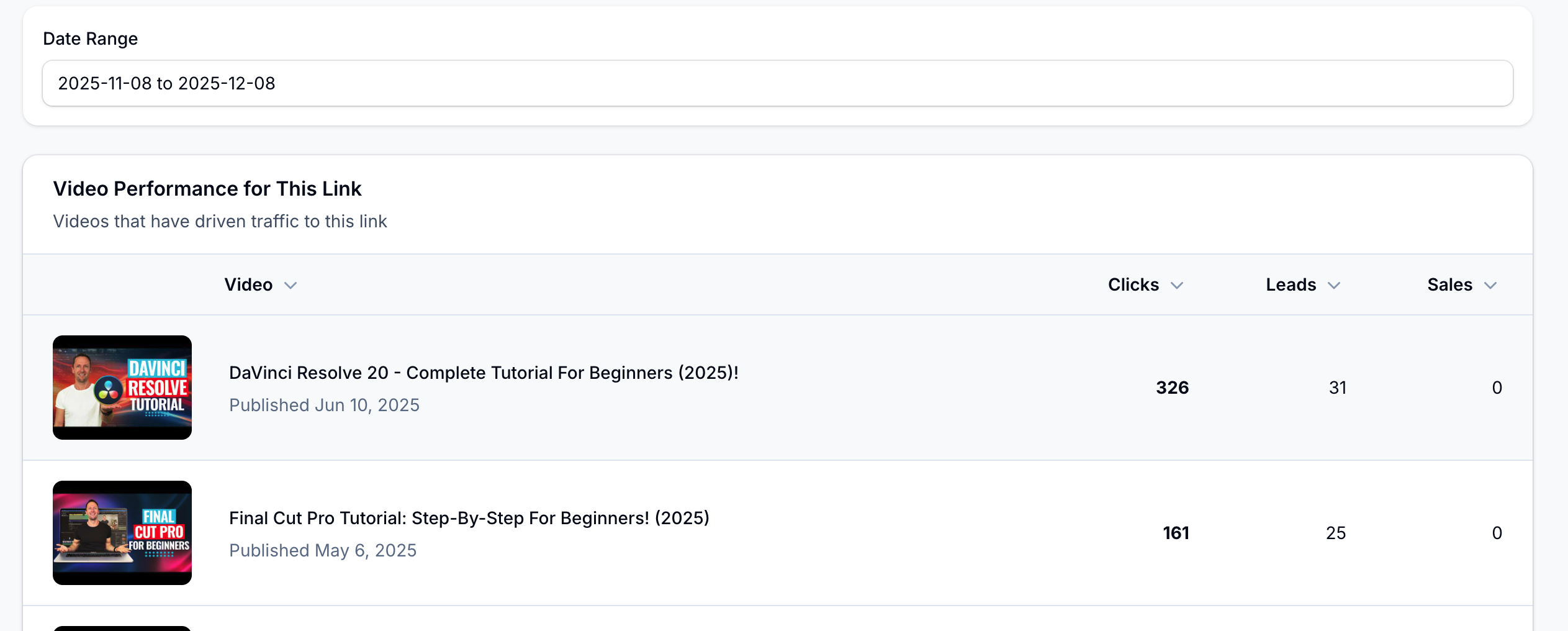Click the 25 leads value
The image size is (1568, 631).
pyautogui.click(x=1336, y=533)
